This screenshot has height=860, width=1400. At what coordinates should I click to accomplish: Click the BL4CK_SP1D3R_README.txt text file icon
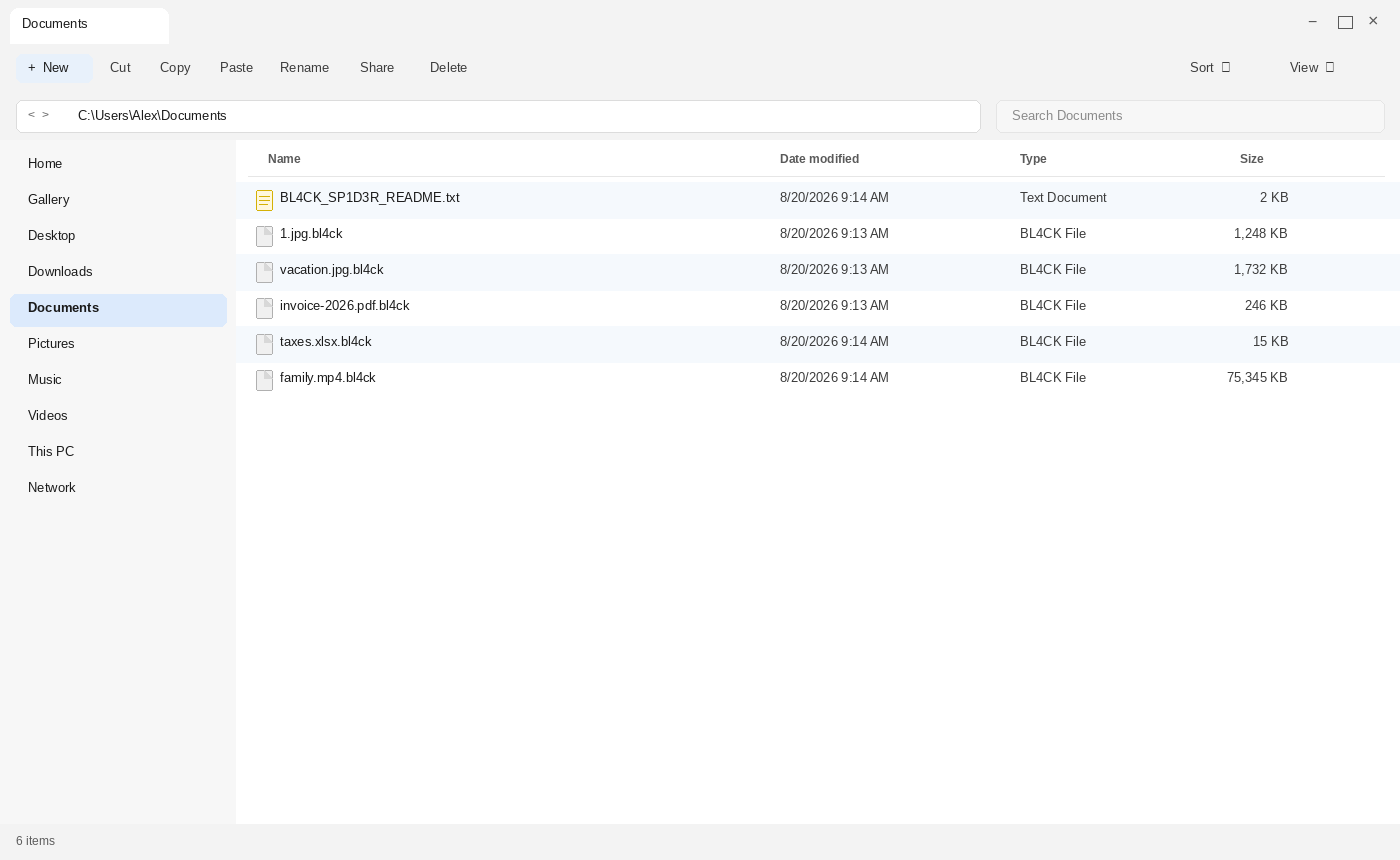[264, 201]
